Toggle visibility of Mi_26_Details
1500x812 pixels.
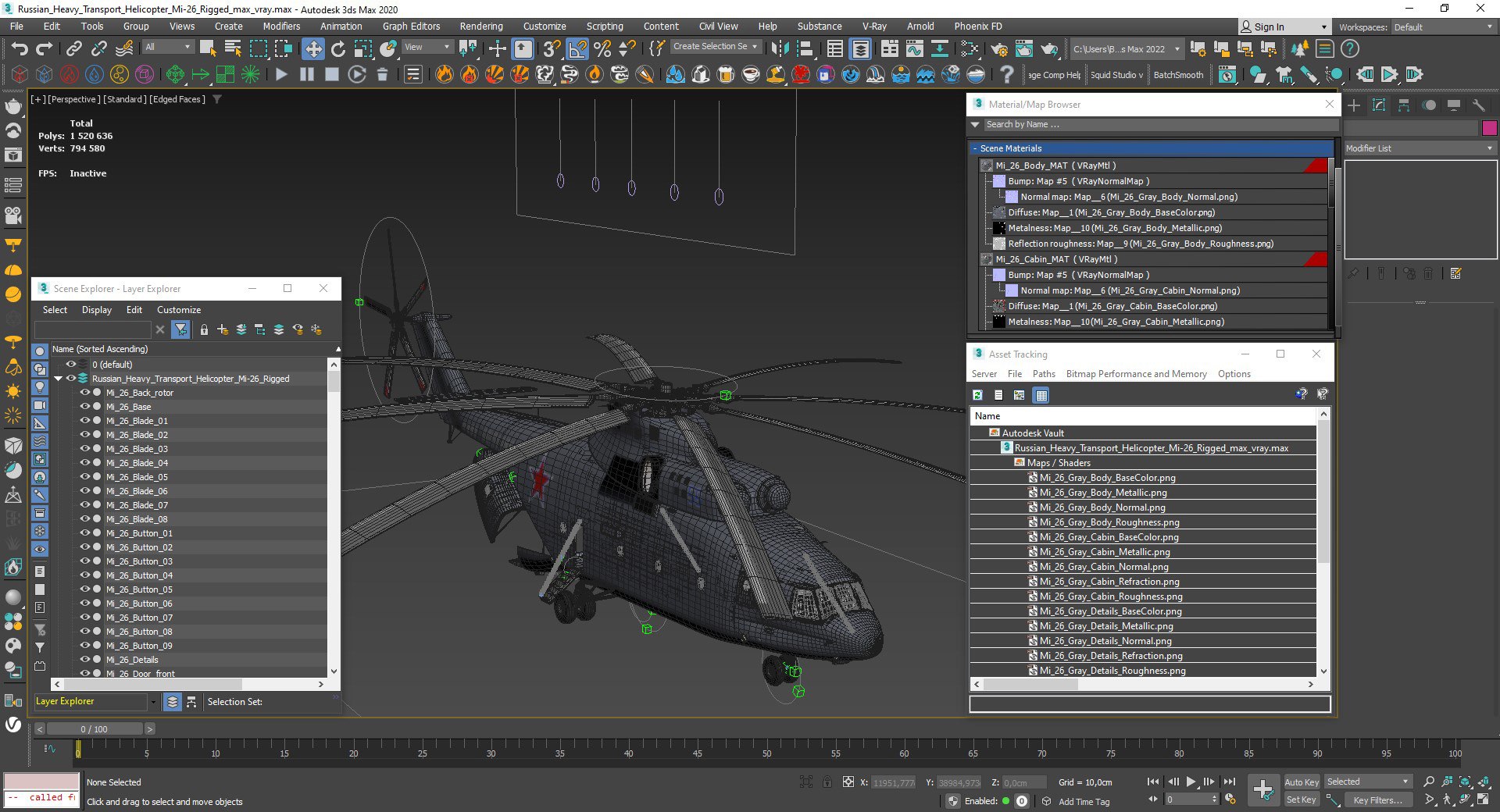(85, 660)
